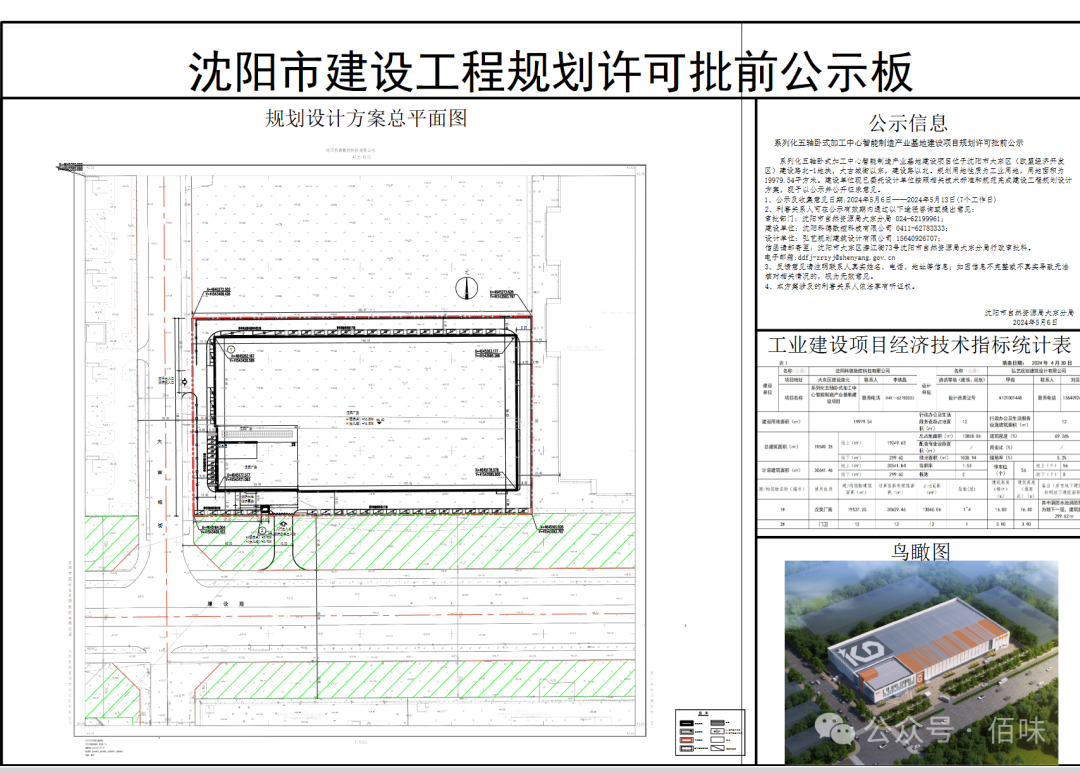Screen dimensions: 1080x773
Task: Click the public notice subtitle line under 公示信息
Action: pyautogui.click(x=898, y=143)
